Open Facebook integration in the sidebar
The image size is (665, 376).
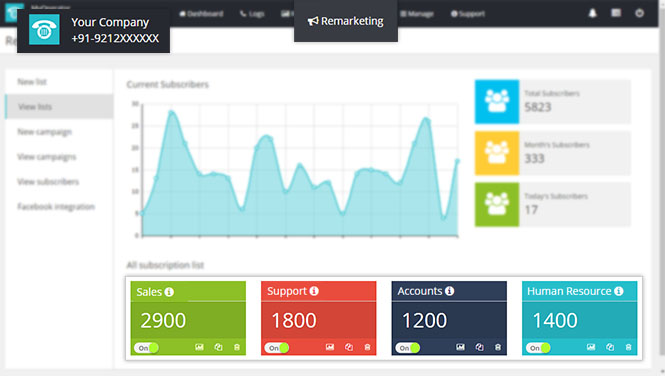(x=56, y=206)
